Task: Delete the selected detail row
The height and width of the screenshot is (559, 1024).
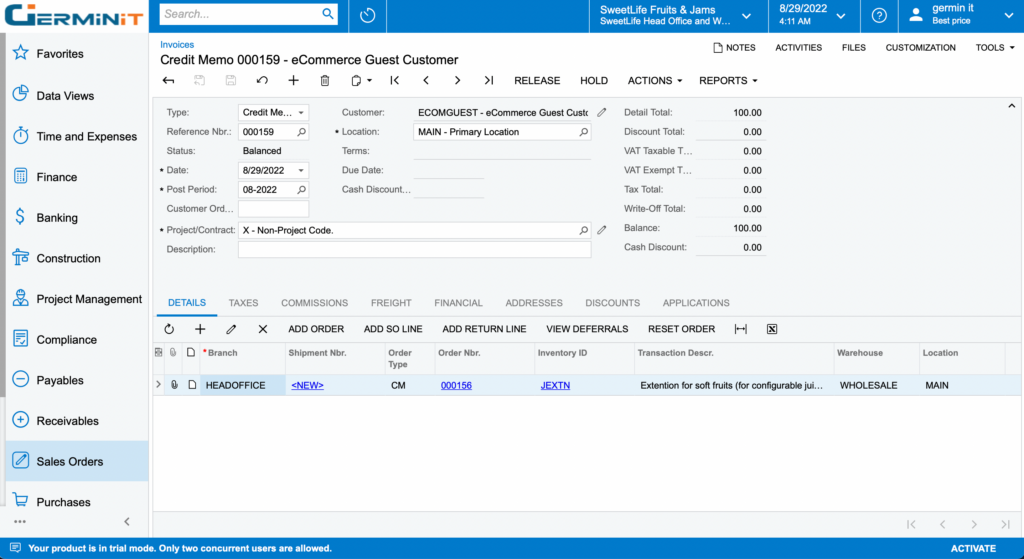Action: tap(263, 329)
